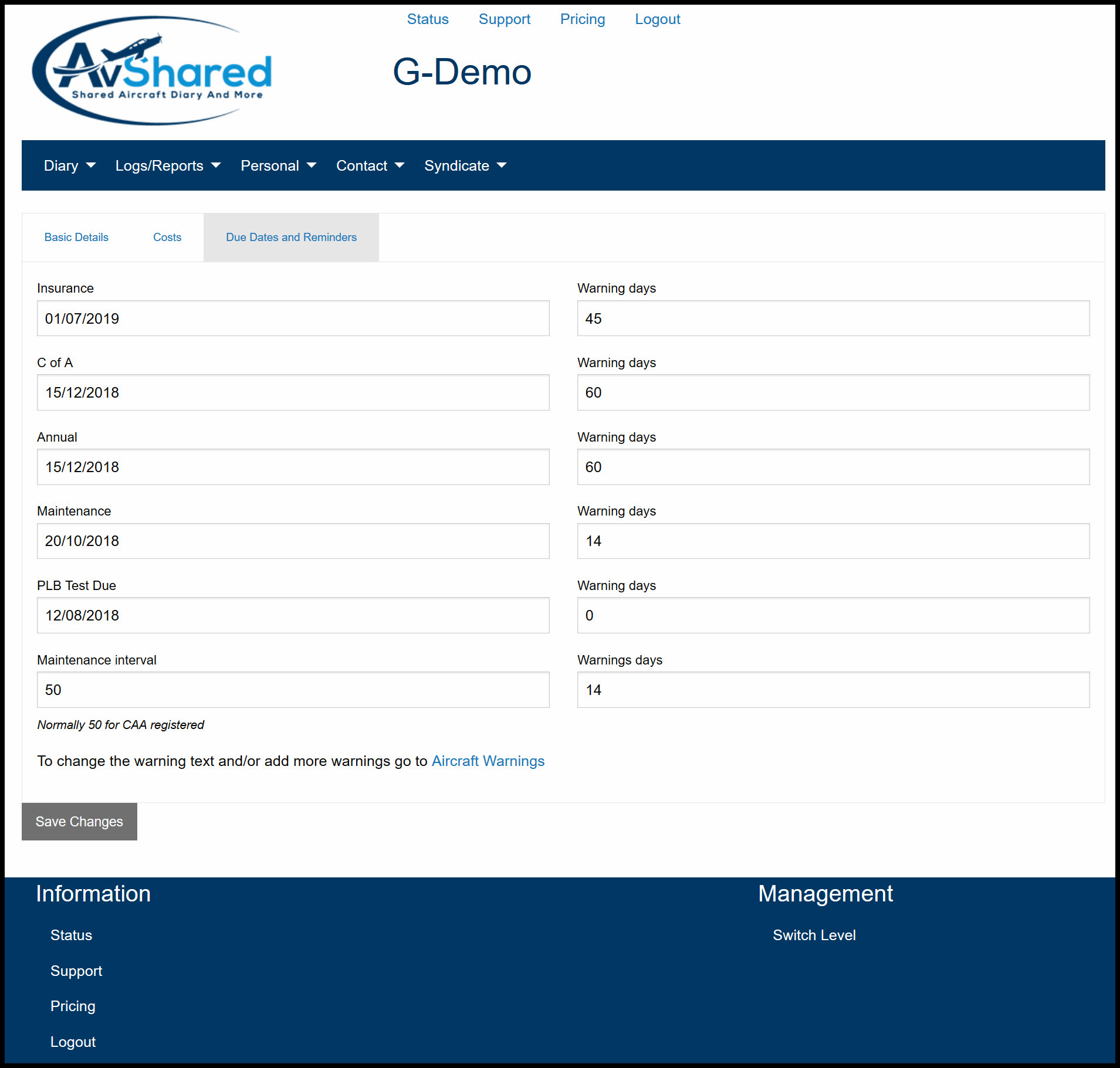This screenshot has height=1068, width=1120.
Task: Focus the Annual date field
Action: pyautogui.click(x=293, y=467)
